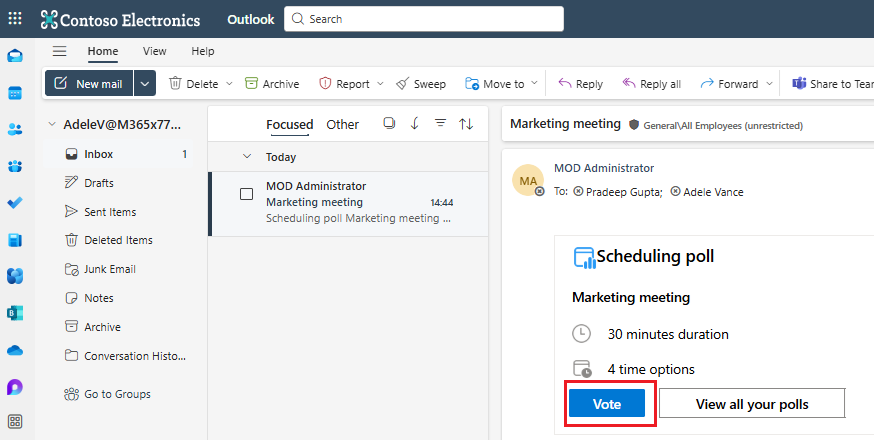Open People contacts in the app rail
The image size is (874, 440).
pos(15,129)
